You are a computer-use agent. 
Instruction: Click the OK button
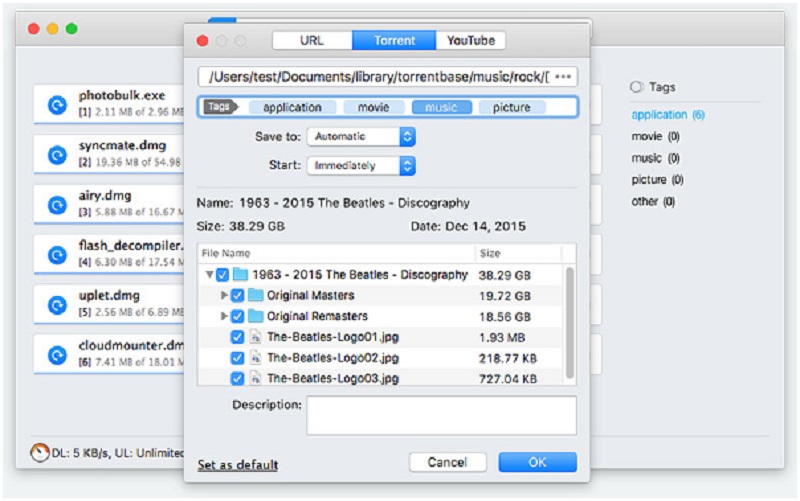point(537,463)
